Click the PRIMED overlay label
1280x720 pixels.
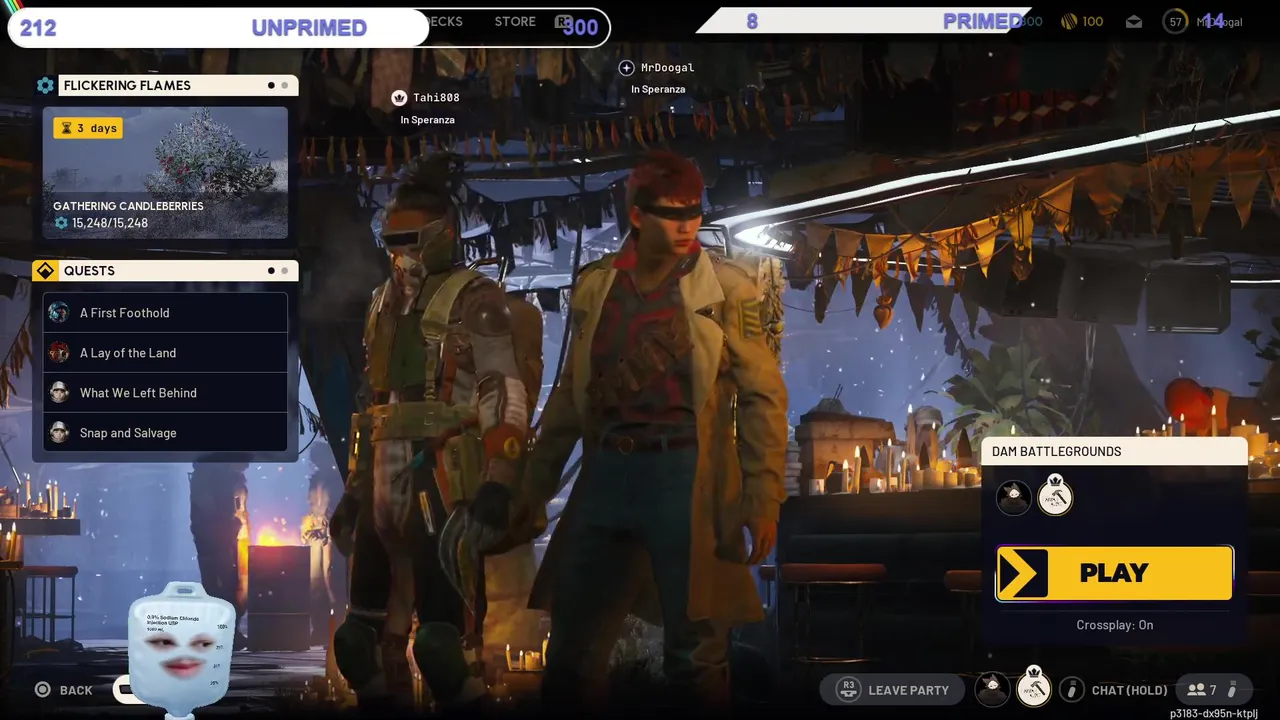point(982,21)
